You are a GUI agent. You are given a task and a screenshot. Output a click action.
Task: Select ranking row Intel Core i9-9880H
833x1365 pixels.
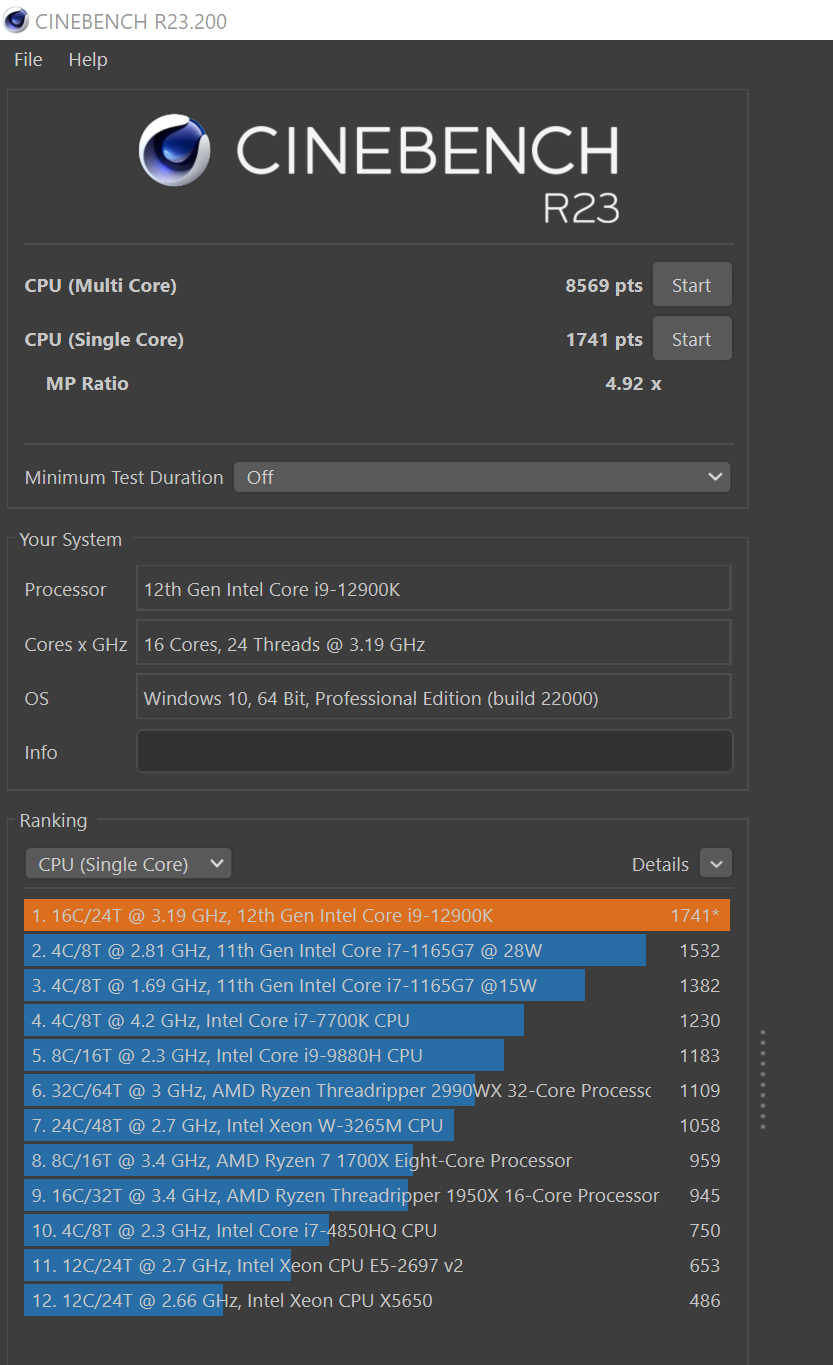click(x=377, y=1055)
